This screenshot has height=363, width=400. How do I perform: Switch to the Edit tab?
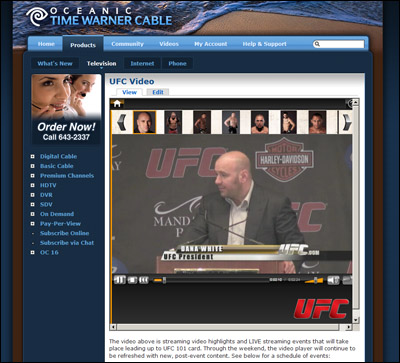click(x=158, y=92)
